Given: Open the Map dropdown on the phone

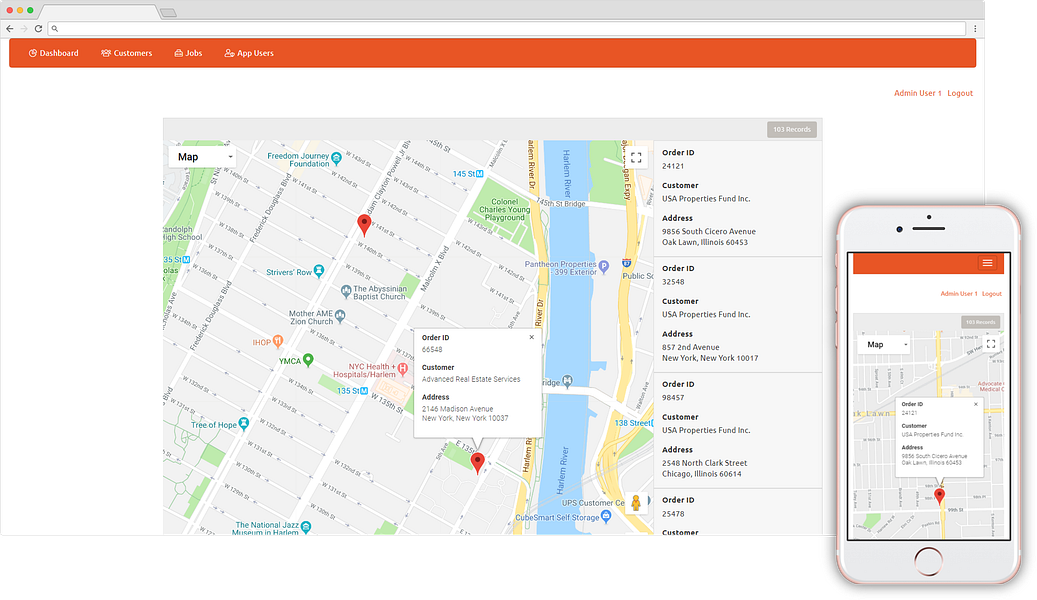Looking at the screenshot, I should (886, 345).
